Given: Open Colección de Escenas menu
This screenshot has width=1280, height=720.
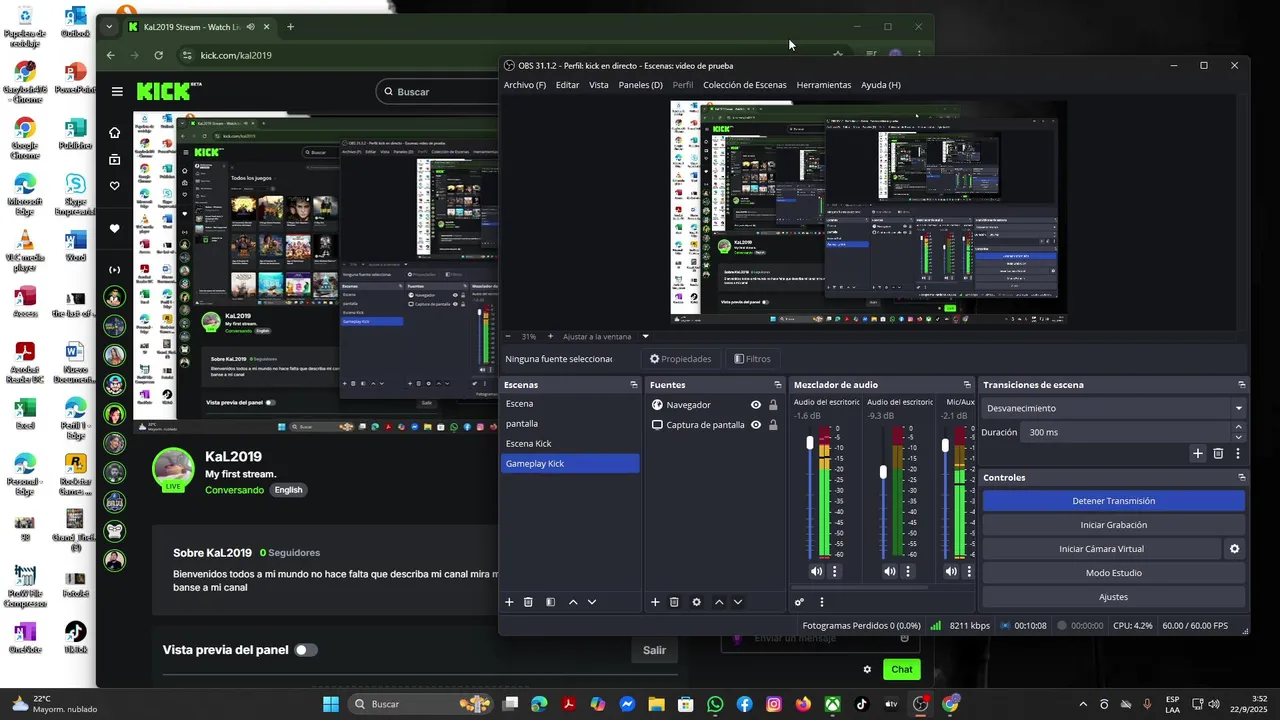Looking at the screenshot, I should 745,85.
